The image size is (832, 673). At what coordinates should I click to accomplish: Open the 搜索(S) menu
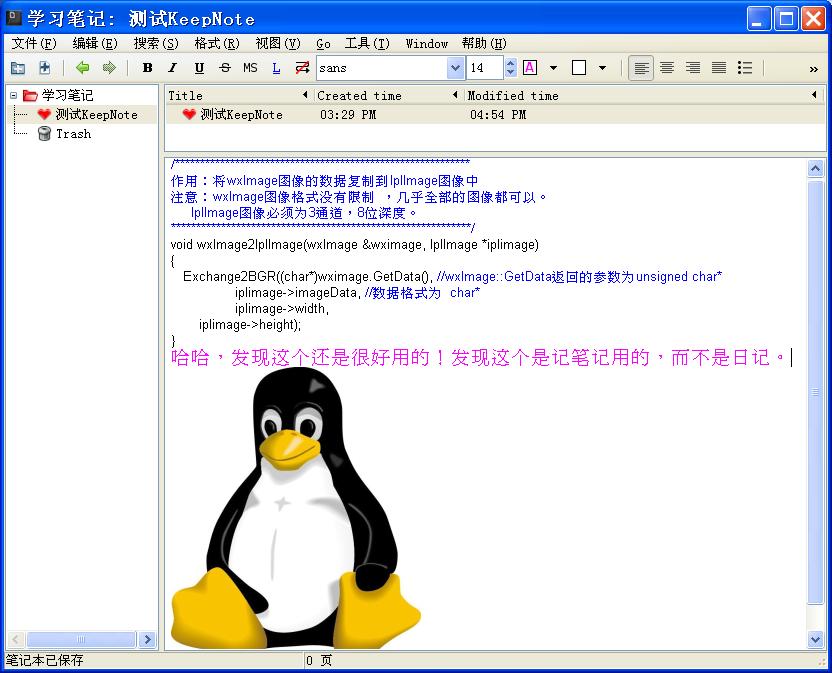tap(156, 44)
